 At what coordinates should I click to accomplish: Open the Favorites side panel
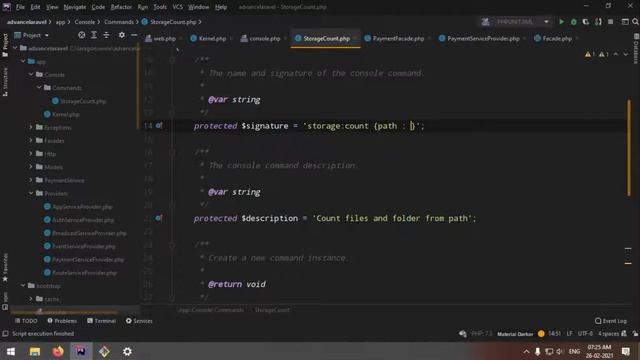[5, 267]
